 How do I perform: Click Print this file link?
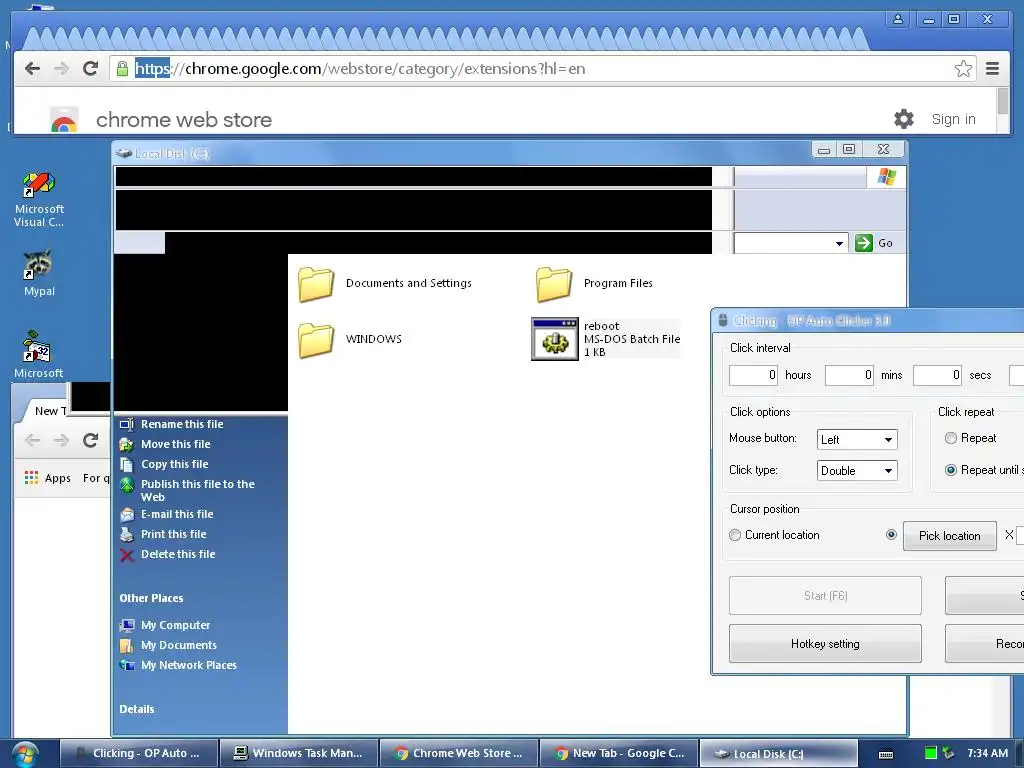[x=174, y=534]
